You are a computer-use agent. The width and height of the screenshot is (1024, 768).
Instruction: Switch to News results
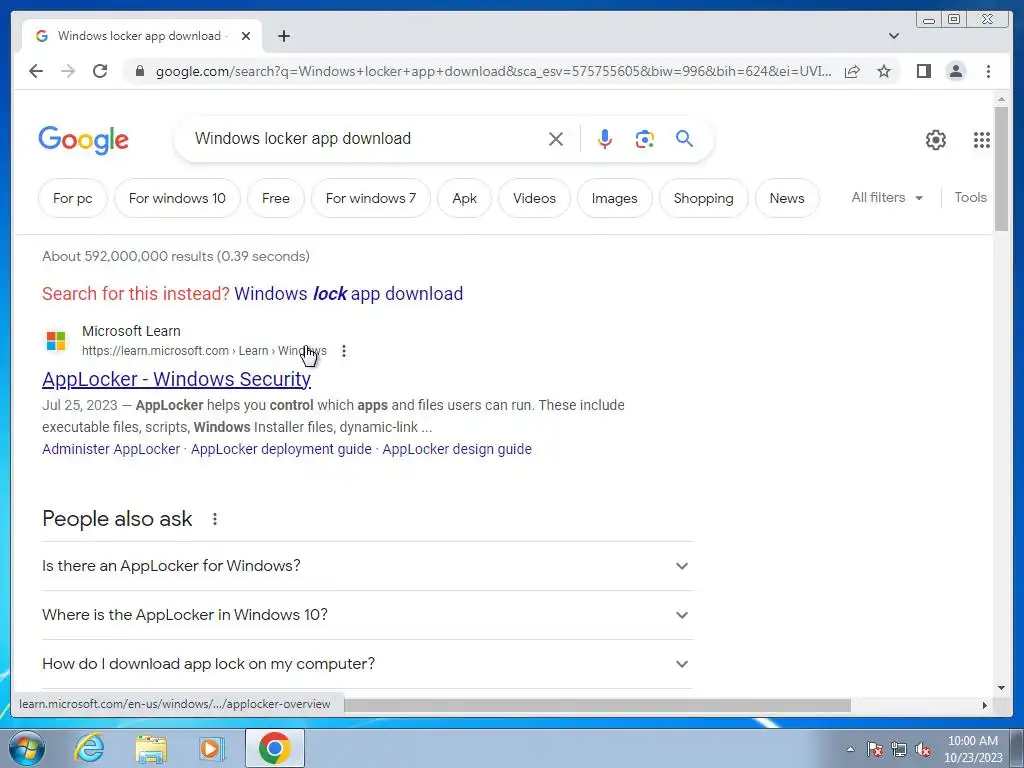pyautogui.click(x=787, y=198)
